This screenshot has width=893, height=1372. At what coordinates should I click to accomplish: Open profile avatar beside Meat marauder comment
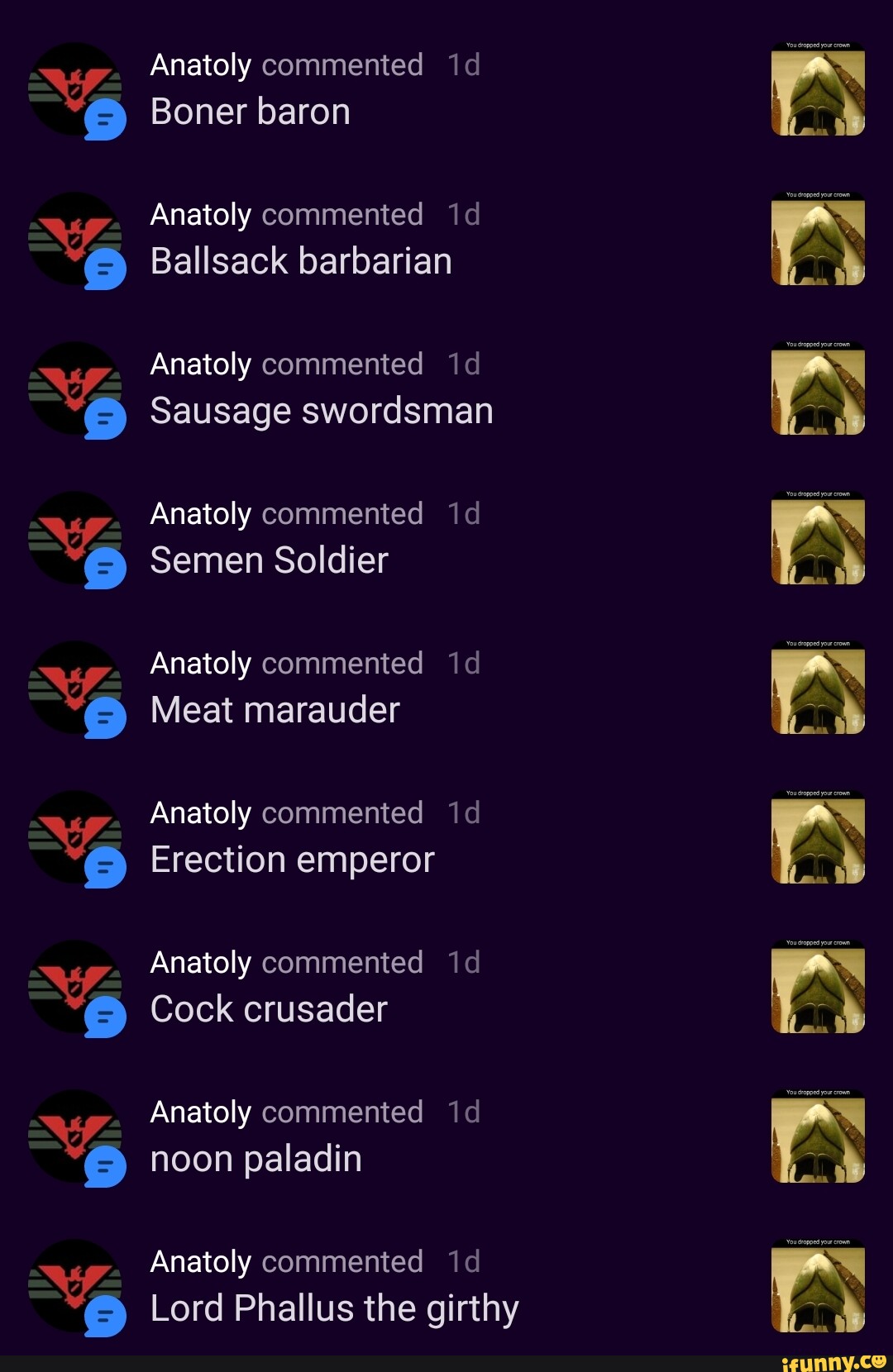tap(75, 688)
